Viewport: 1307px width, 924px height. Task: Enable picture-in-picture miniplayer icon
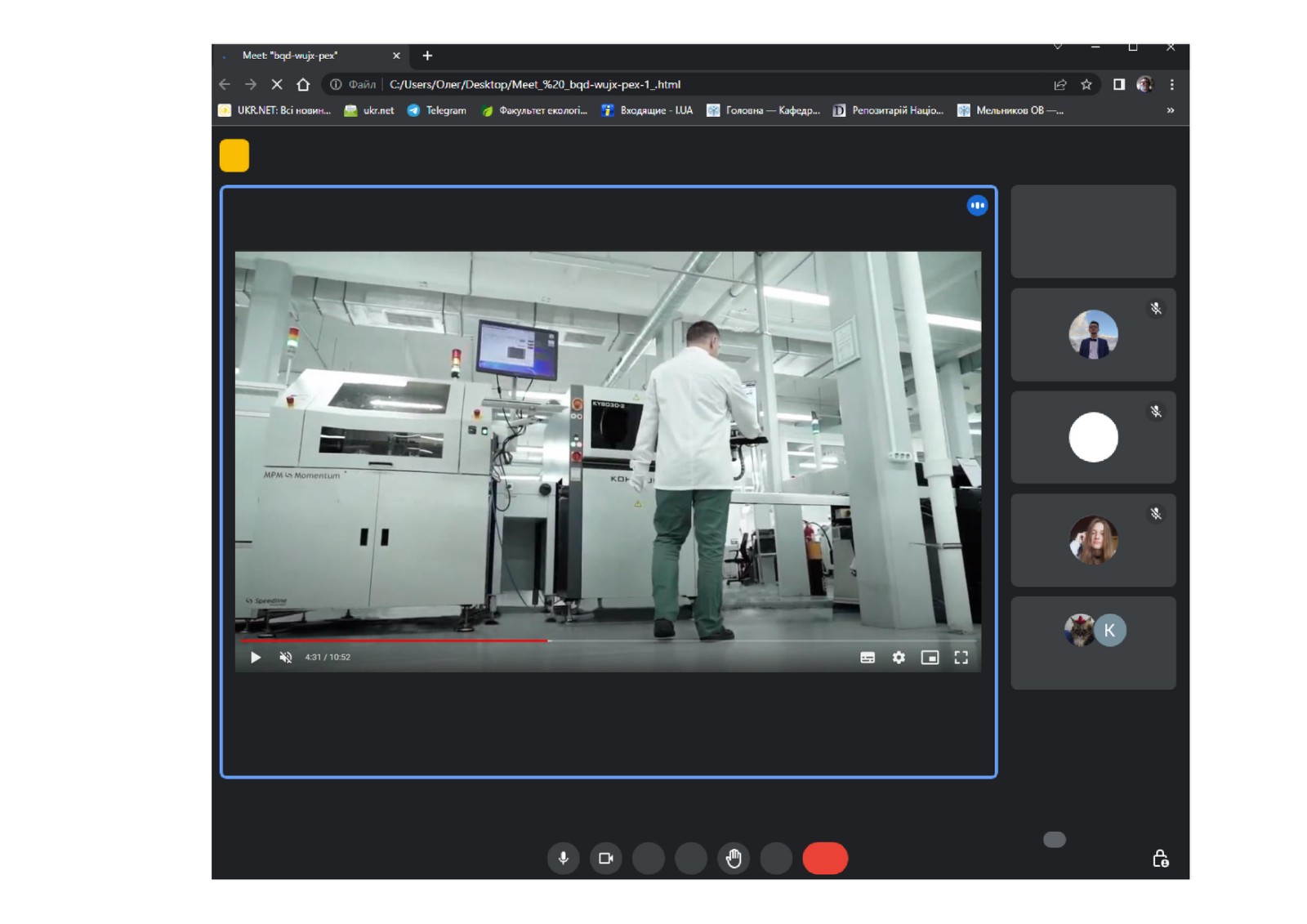(x=930, y=658)
